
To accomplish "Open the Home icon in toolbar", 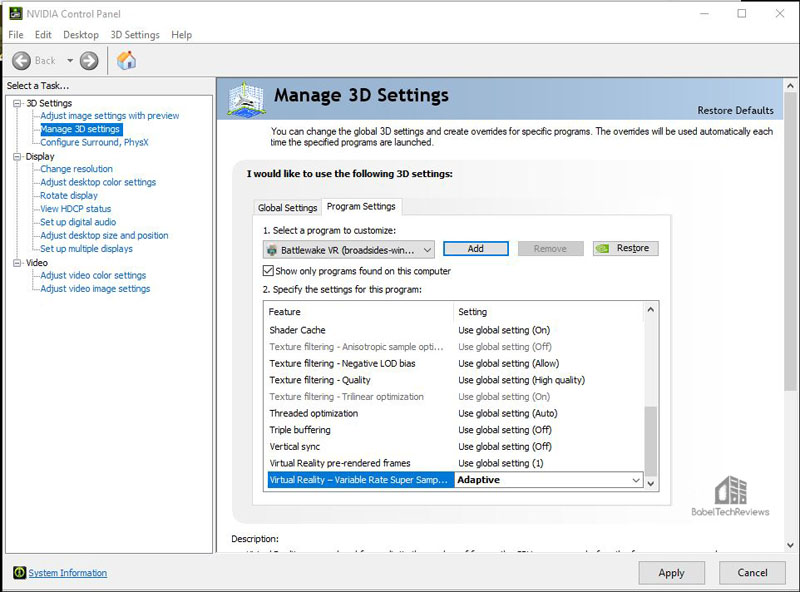I will (126, 60).
